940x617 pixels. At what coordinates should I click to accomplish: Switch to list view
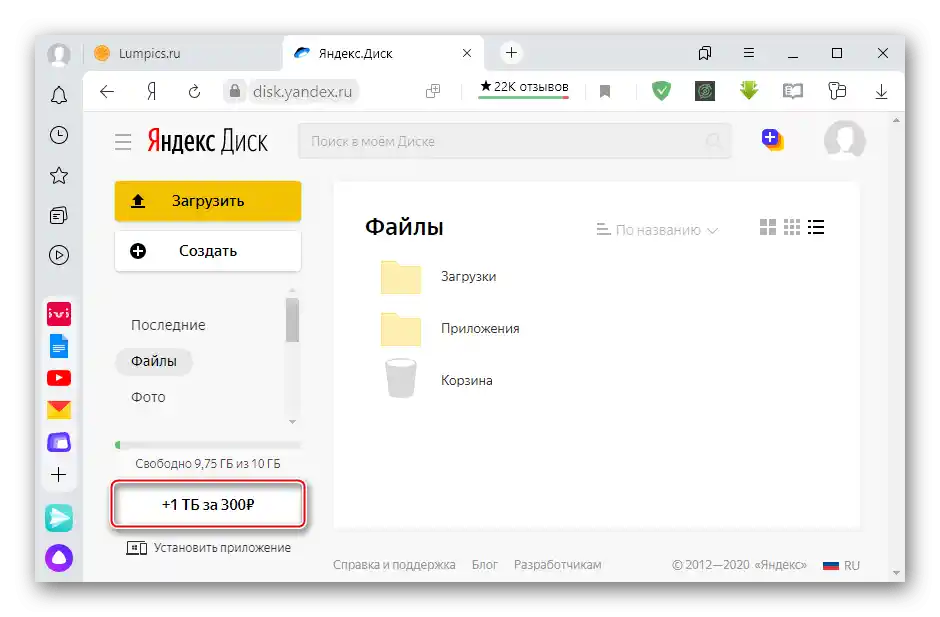pyautogui.click(x=816, y=227)
